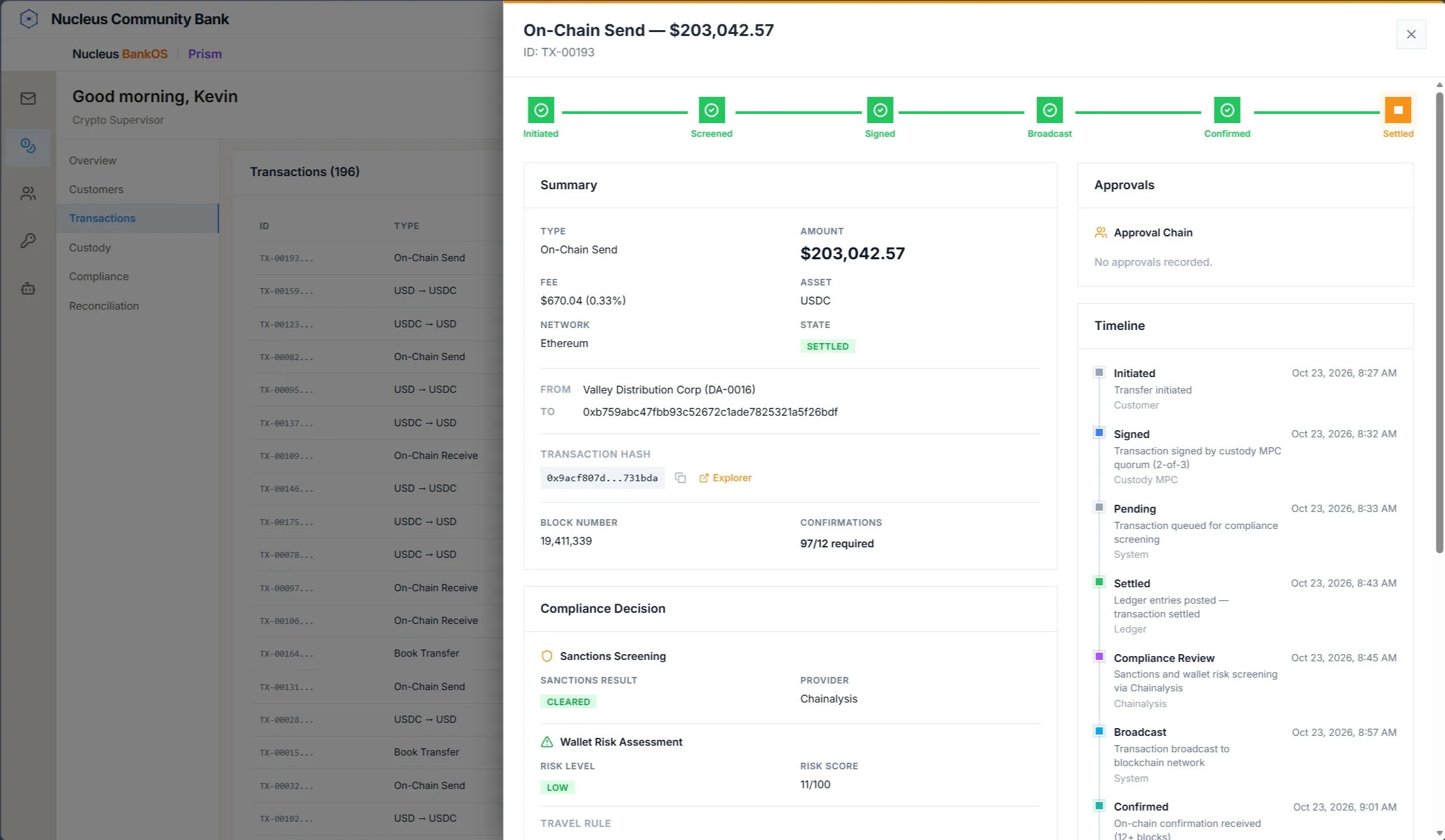The height and width of the screenshot is (840, 1445).
Task: Click the Settled step icon
Action: [1398, 110]
